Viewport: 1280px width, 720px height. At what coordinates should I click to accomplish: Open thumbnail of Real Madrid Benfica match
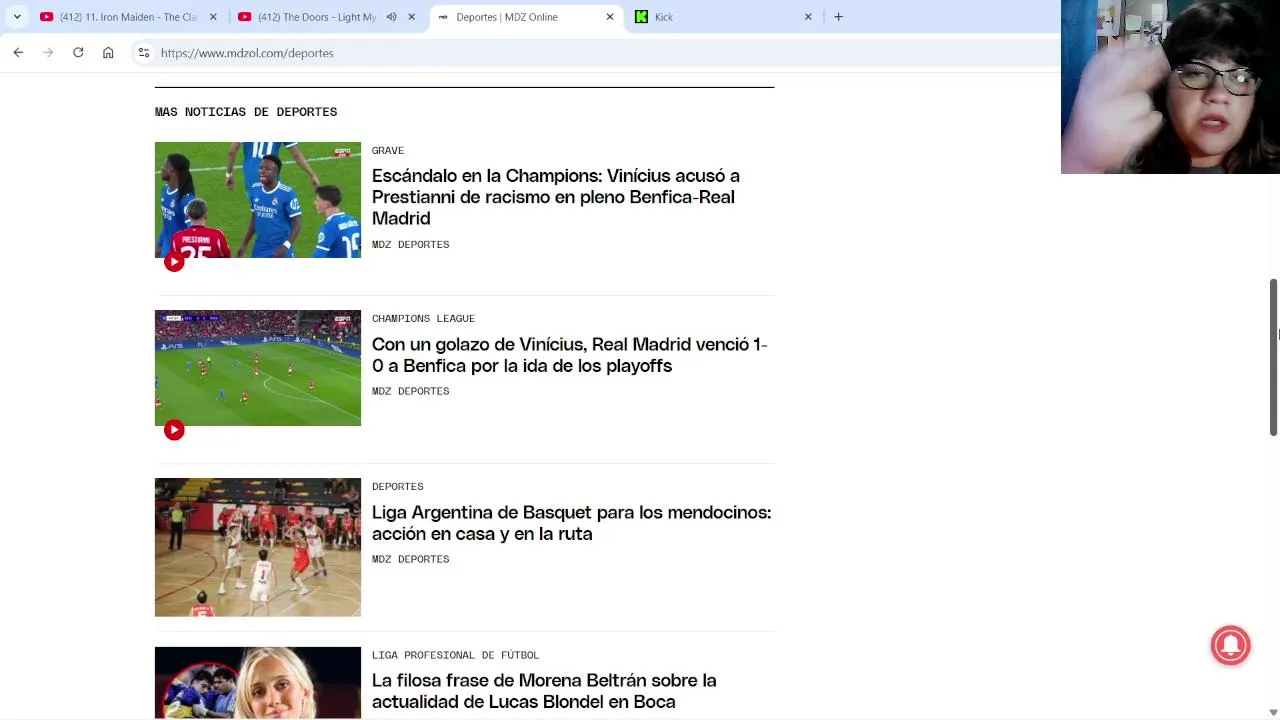pos(258,368)
